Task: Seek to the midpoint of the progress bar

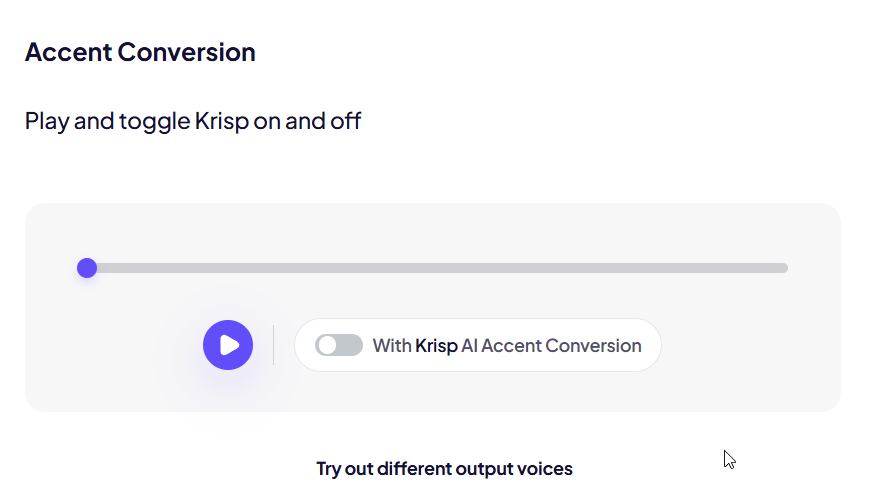Action: click(437, 268)
